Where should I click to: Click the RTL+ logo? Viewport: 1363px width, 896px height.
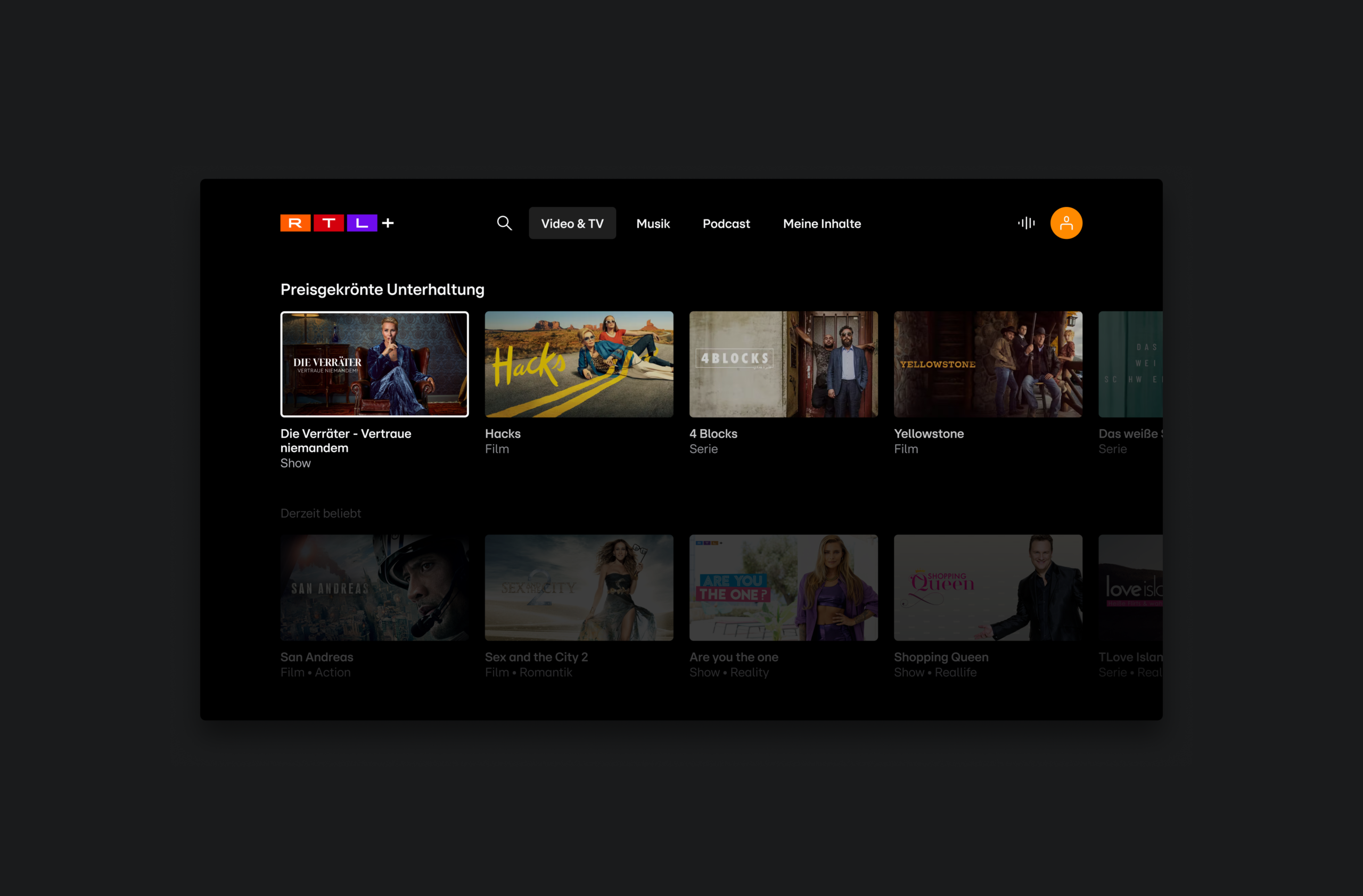(x=336, y=223)
